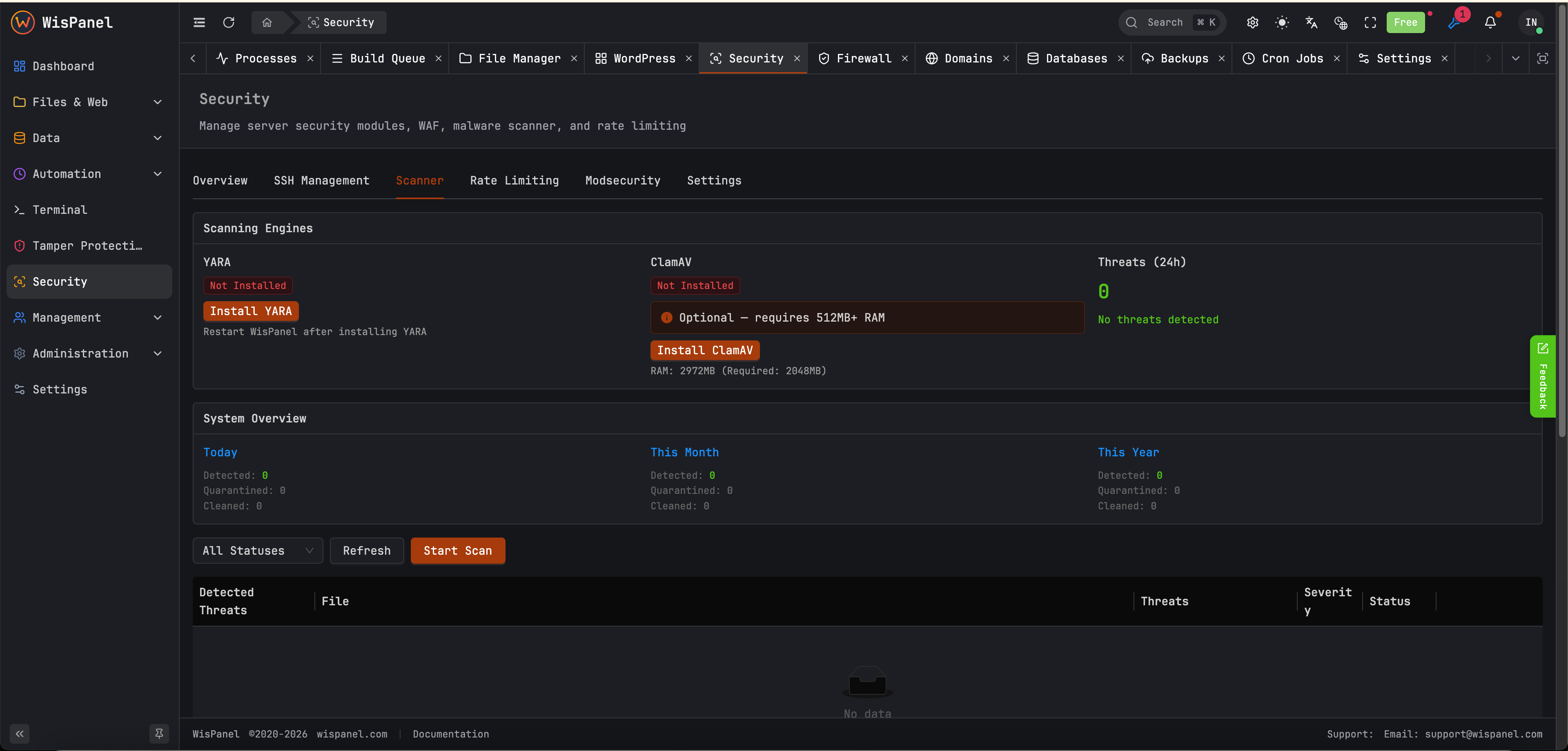
Task: Toggle light/dark theme sun icon
Action: 1282,22
